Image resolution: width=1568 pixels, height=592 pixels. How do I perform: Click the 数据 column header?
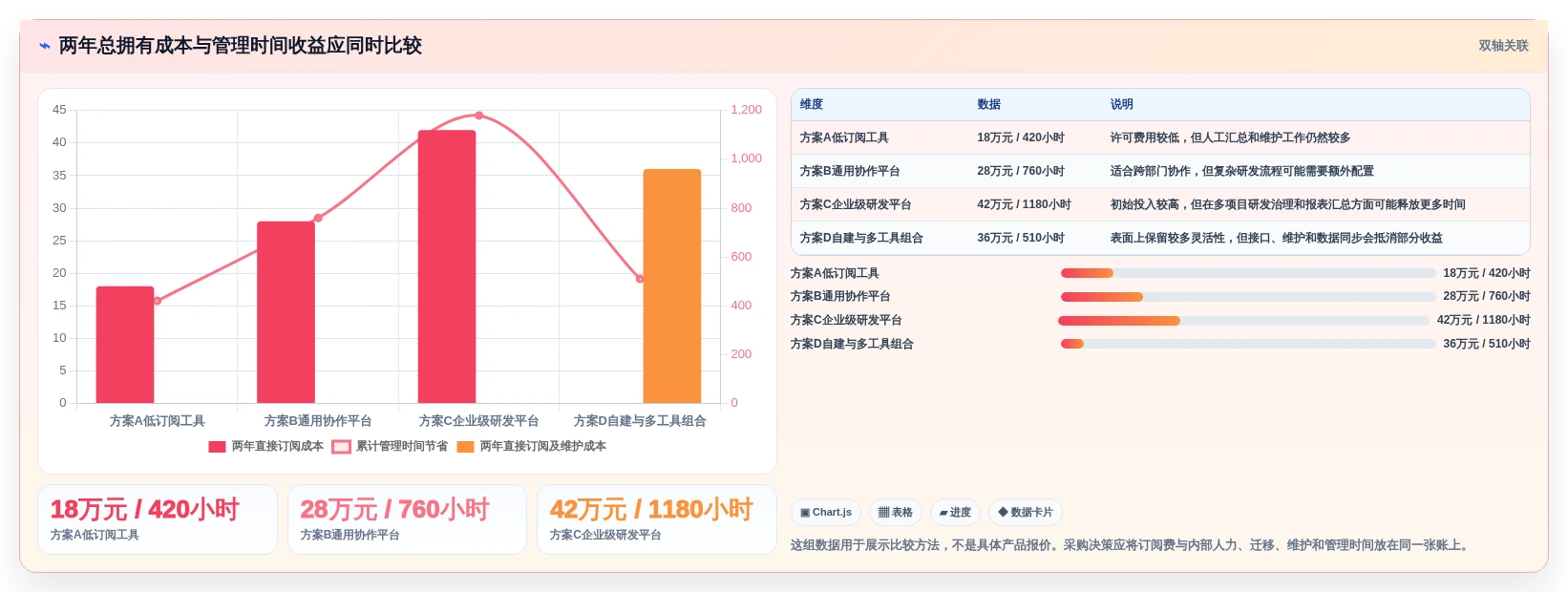coord(989,104)
